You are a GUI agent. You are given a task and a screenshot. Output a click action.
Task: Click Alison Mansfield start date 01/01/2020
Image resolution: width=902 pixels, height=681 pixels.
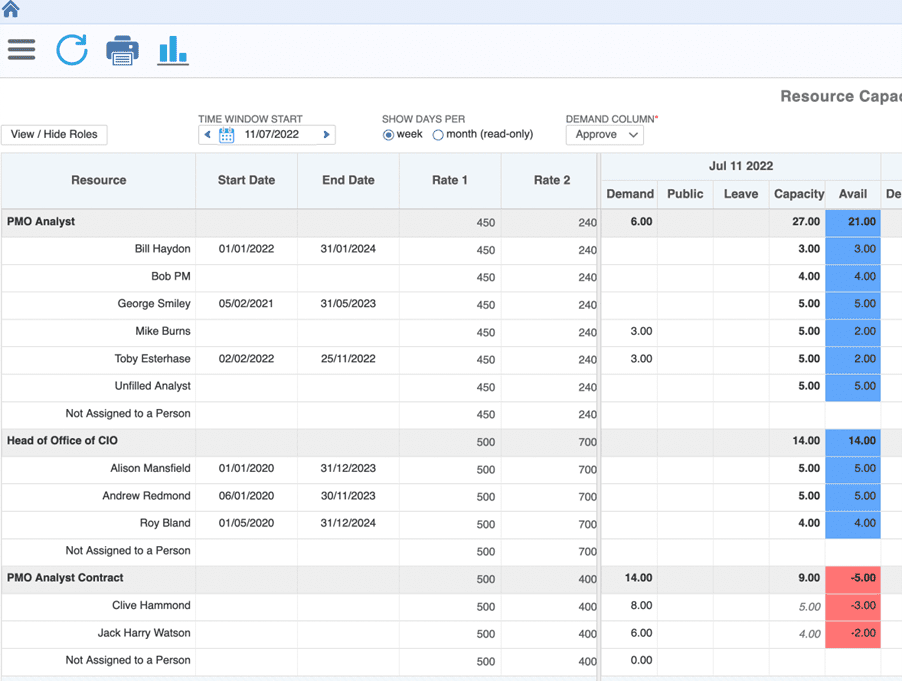[246, 468]
